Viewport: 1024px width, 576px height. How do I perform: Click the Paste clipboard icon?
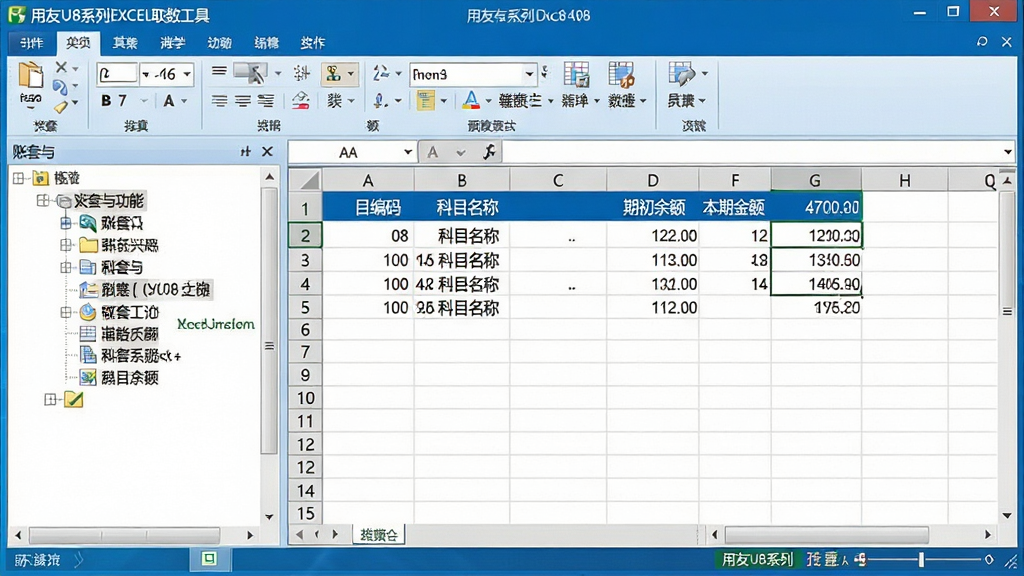[30, 76]
